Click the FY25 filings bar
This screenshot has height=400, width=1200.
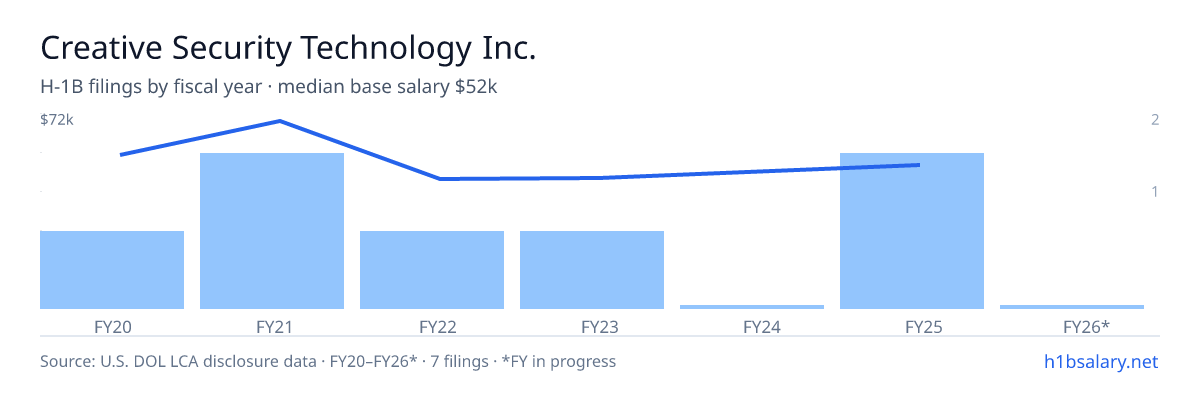pyautogui.click(x=912, y=231)
